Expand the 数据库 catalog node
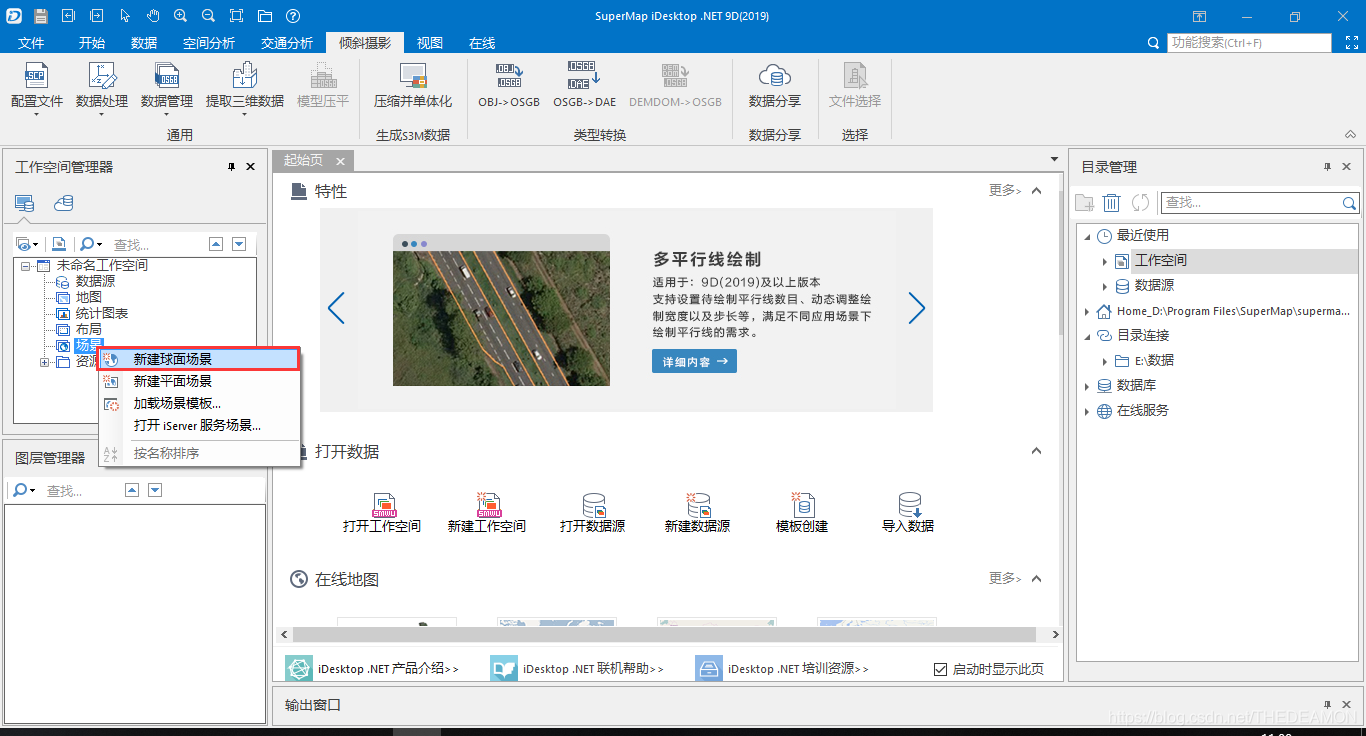 (1087, 386)
